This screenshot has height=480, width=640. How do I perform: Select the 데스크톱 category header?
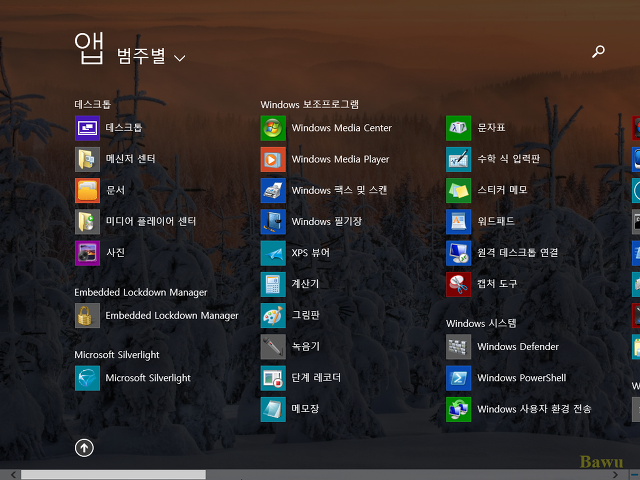tap(93, 104)
